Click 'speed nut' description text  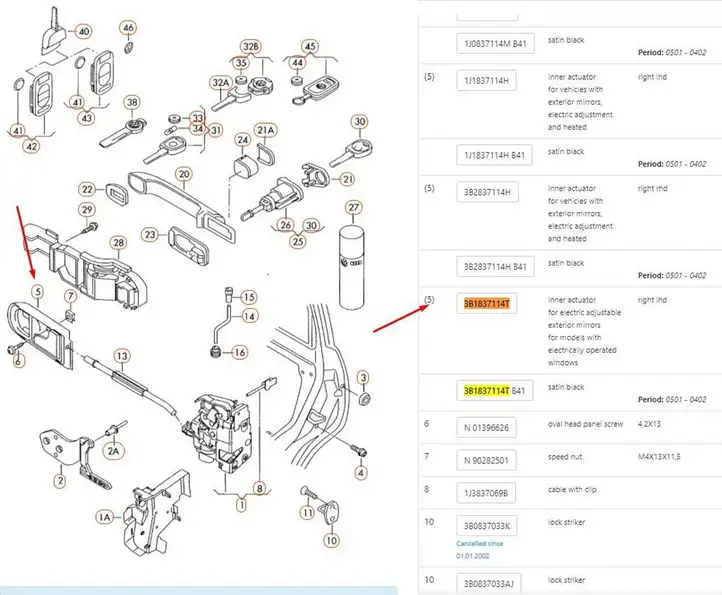[565, 456]
